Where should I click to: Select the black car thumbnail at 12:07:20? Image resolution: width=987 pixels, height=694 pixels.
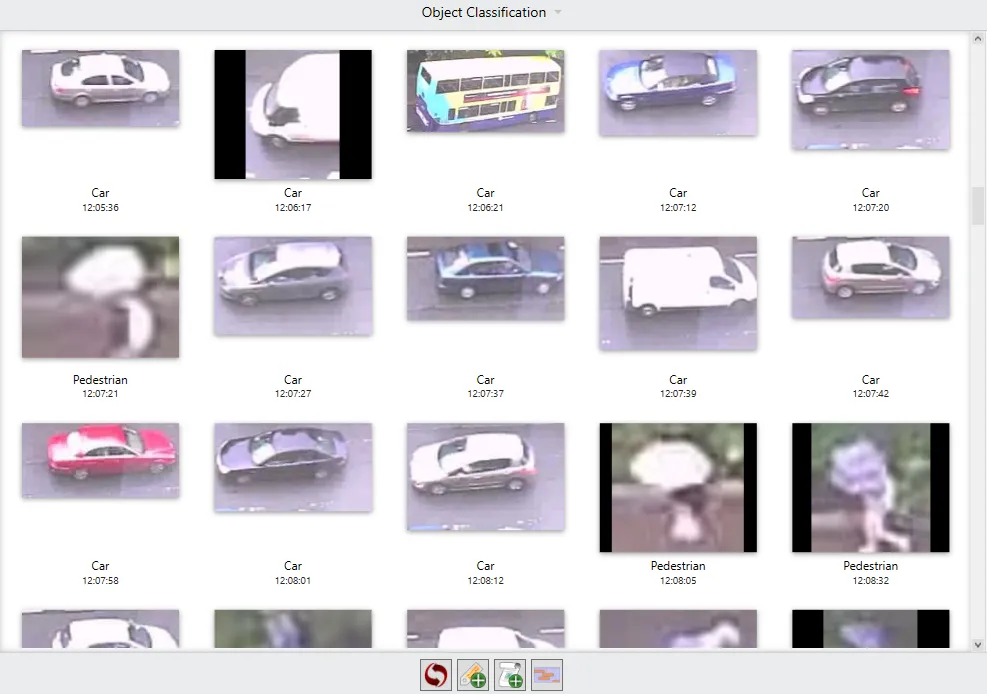[x=871, y=99]
